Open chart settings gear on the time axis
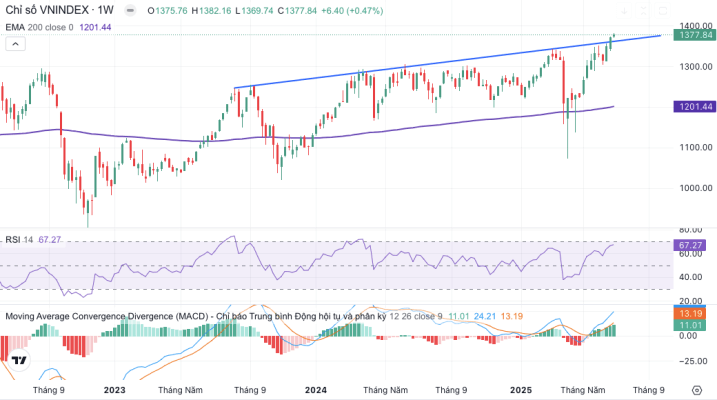 tap(697, 390)
